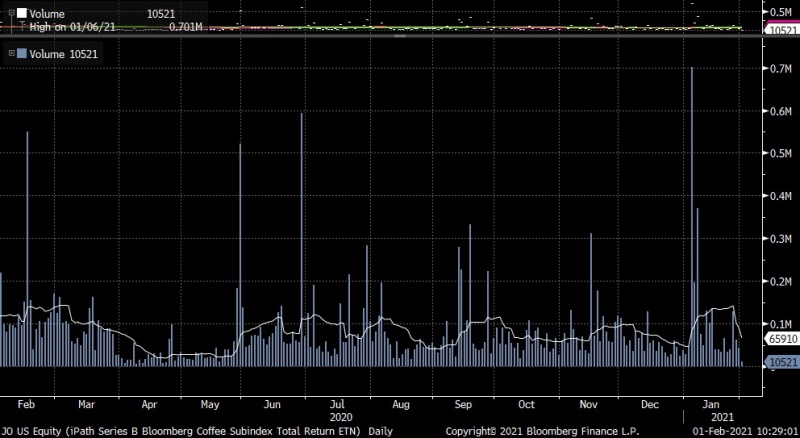Click the 0.701M high value
The width and height of the screenshot is (800, 438).
[x=185, y=27]
